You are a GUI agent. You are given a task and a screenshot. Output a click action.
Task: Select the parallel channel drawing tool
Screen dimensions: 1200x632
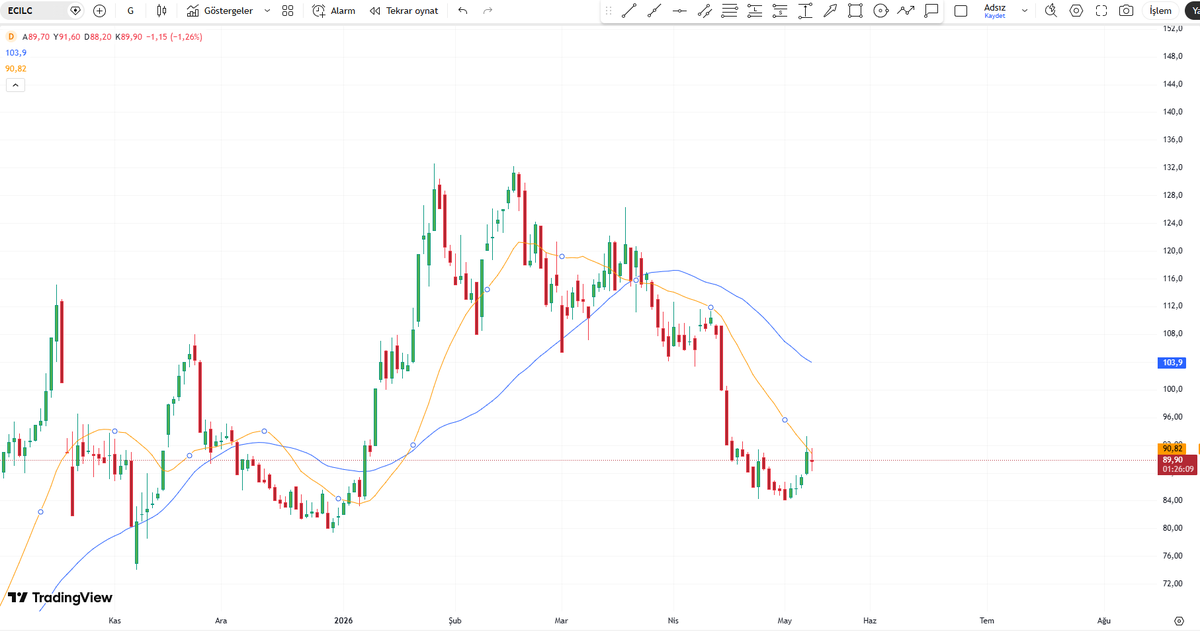click(x=704, y=11)
